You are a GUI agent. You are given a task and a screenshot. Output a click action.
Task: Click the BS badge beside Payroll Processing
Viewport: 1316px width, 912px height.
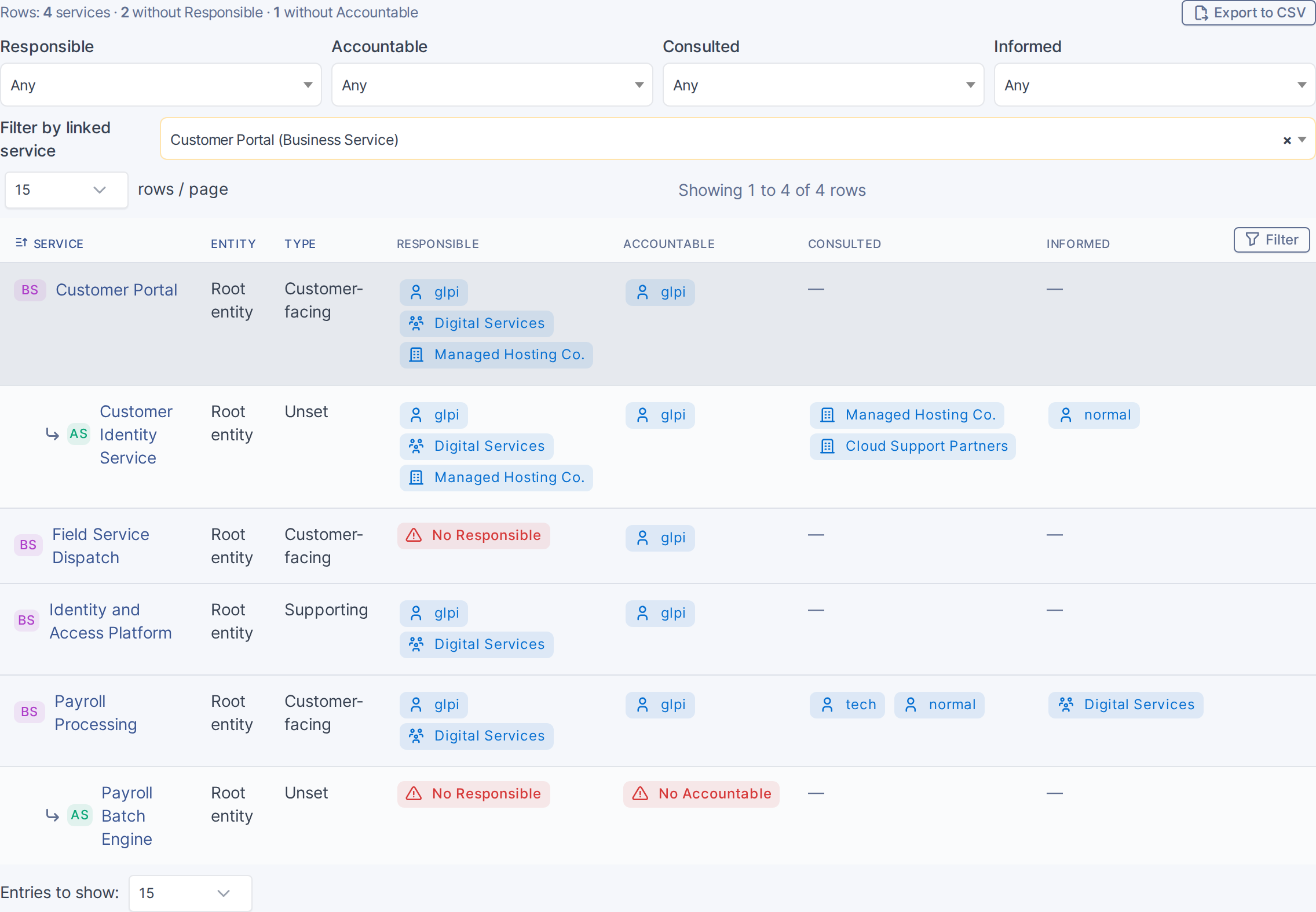pos(29,712)
